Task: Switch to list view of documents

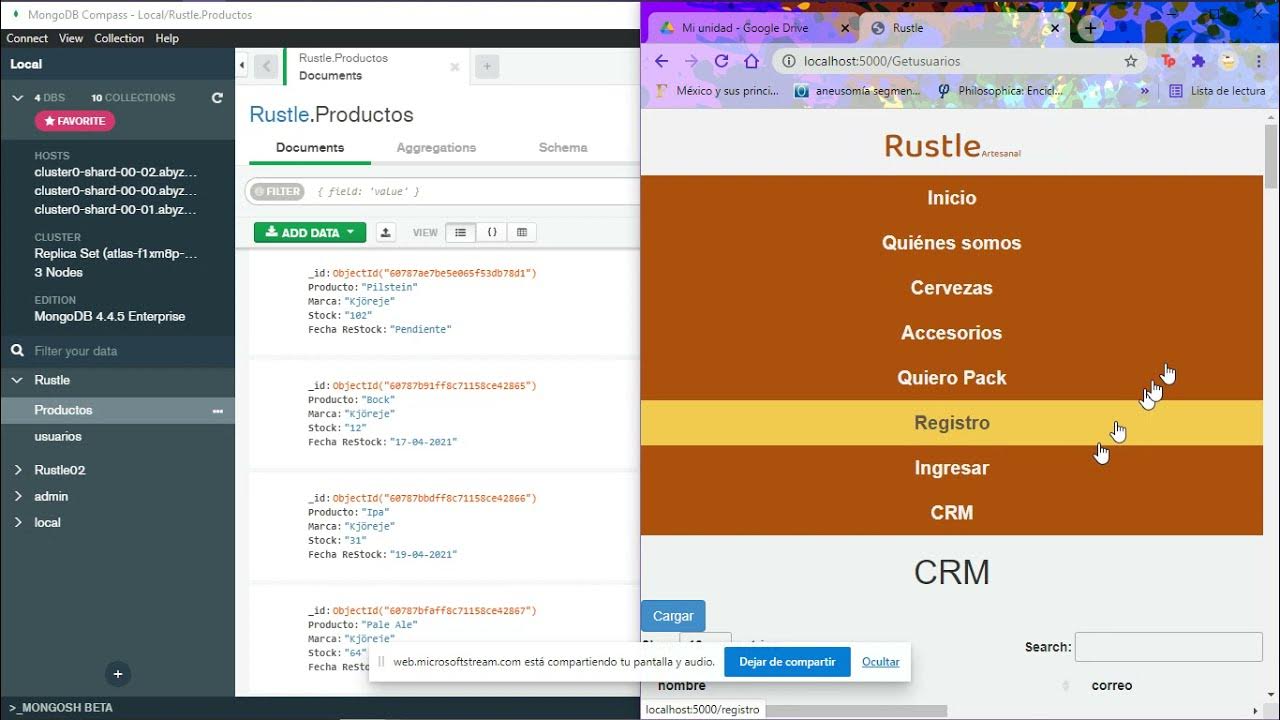Action: pos(460,232)
